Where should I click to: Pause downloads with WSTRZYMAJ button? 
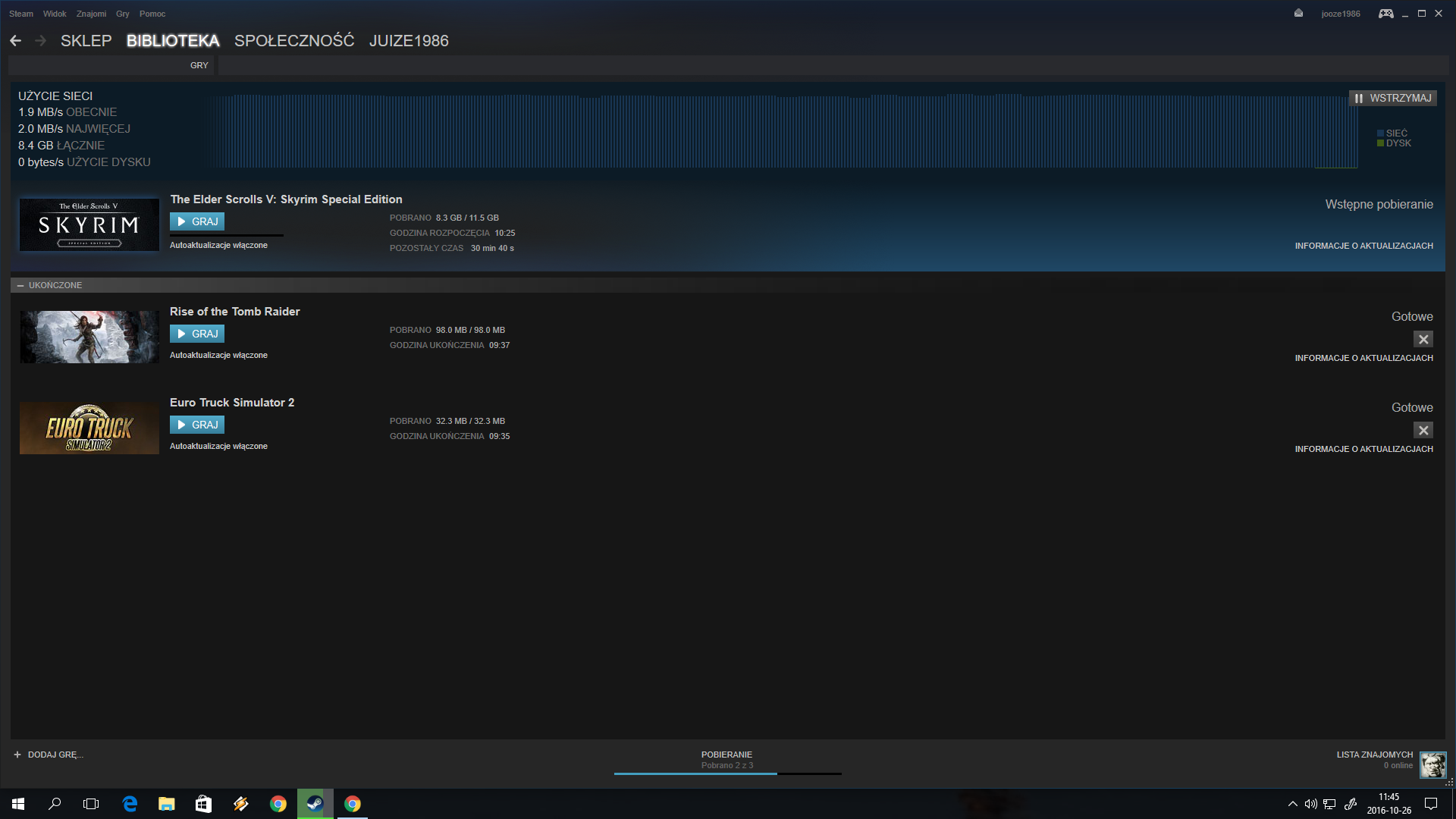coord(1392,99)
